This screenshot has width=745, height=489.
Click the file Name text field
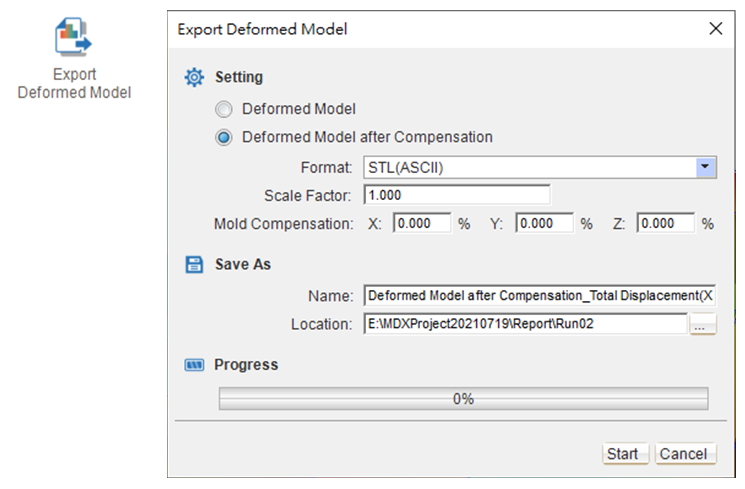540,296
